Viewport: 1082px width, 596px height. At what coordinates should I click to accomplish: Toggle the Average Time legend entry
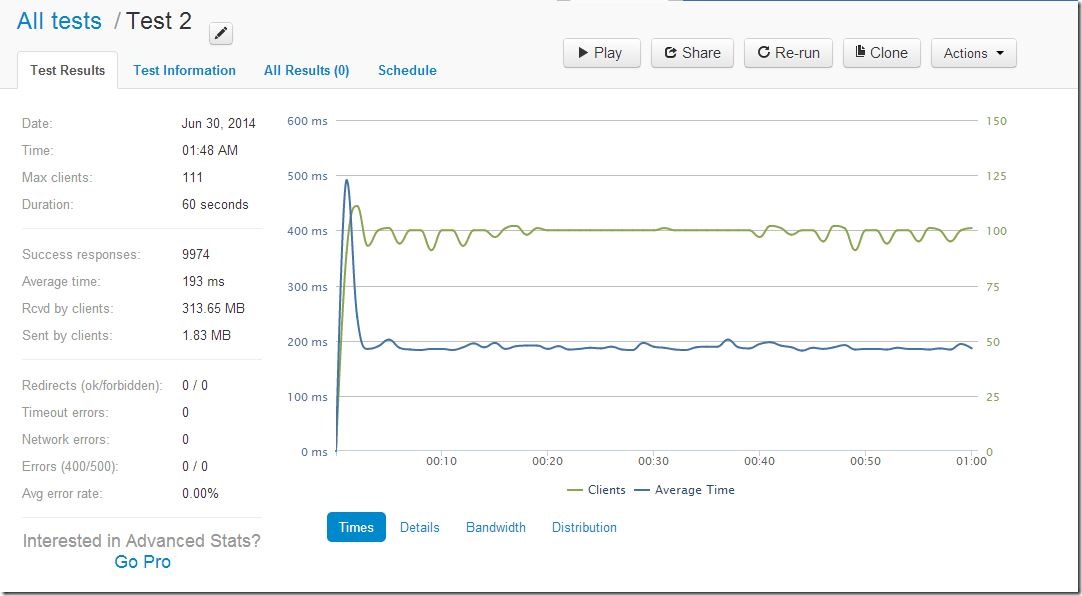tap(685, 490)
